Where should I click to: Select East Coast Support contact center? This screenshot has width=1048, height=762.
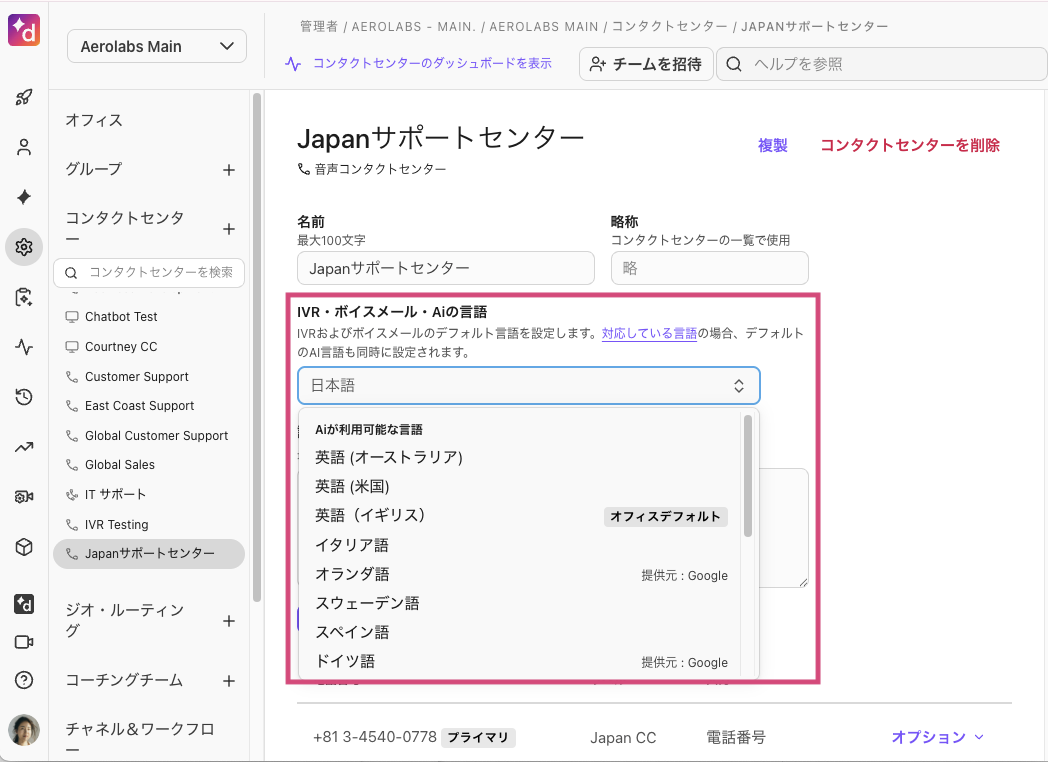(139, 406)
